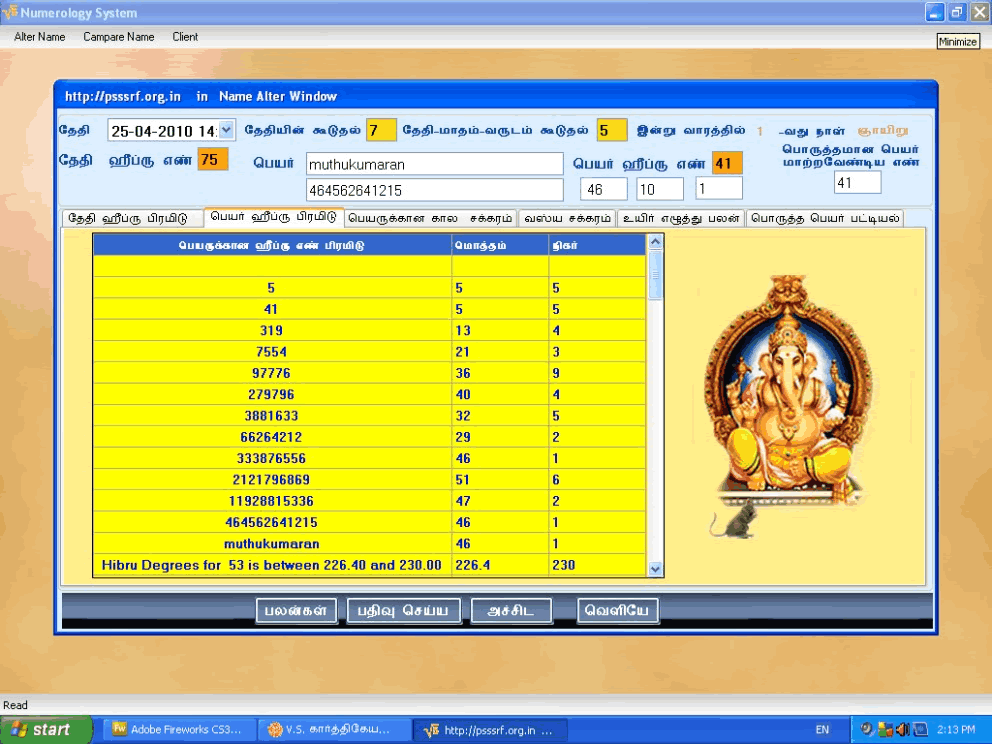Click the date-month-year sum value 5
Screen dimensions: 992x744
pyautogui.click(x=611, y=130)
